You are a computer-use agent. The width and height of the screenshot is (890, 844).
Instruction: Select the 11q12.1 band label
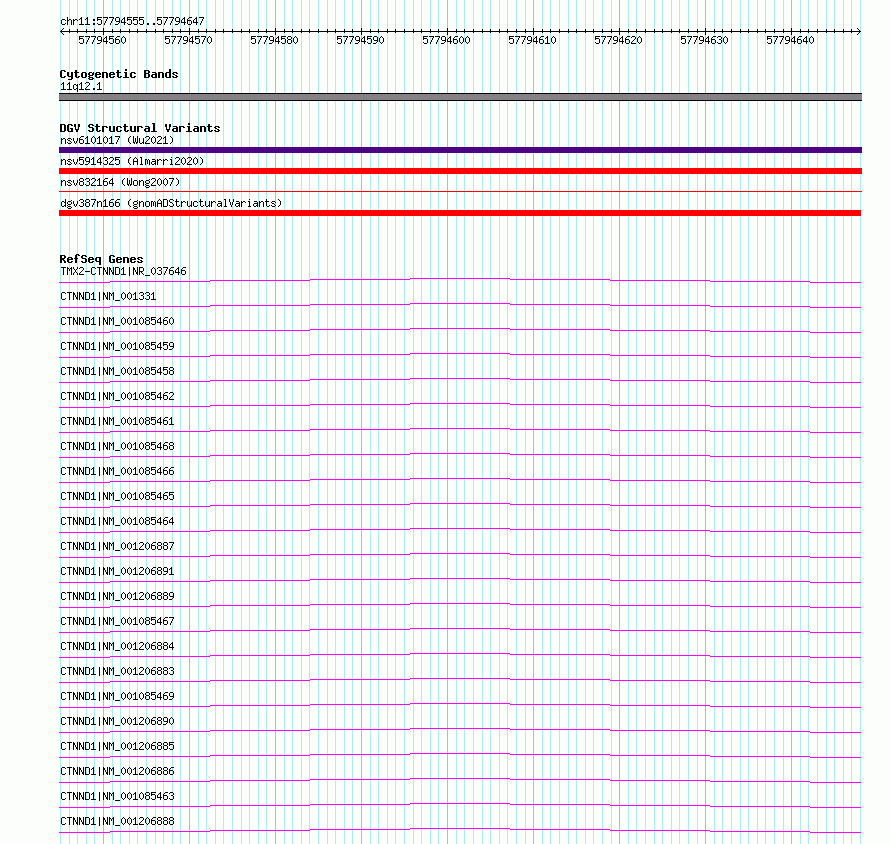81,86
